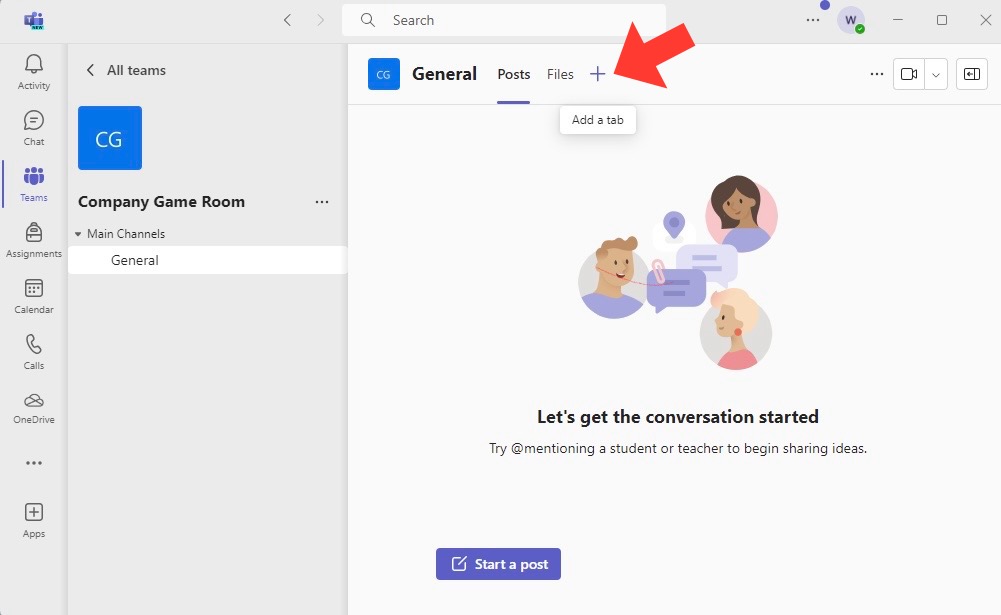Open the profile avatar W menu

(x=851, y=20)
